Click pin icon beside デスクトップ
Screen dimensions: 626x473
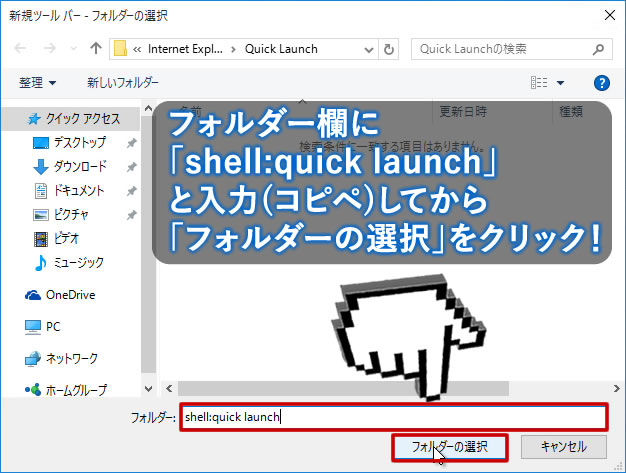click(131, 143)
